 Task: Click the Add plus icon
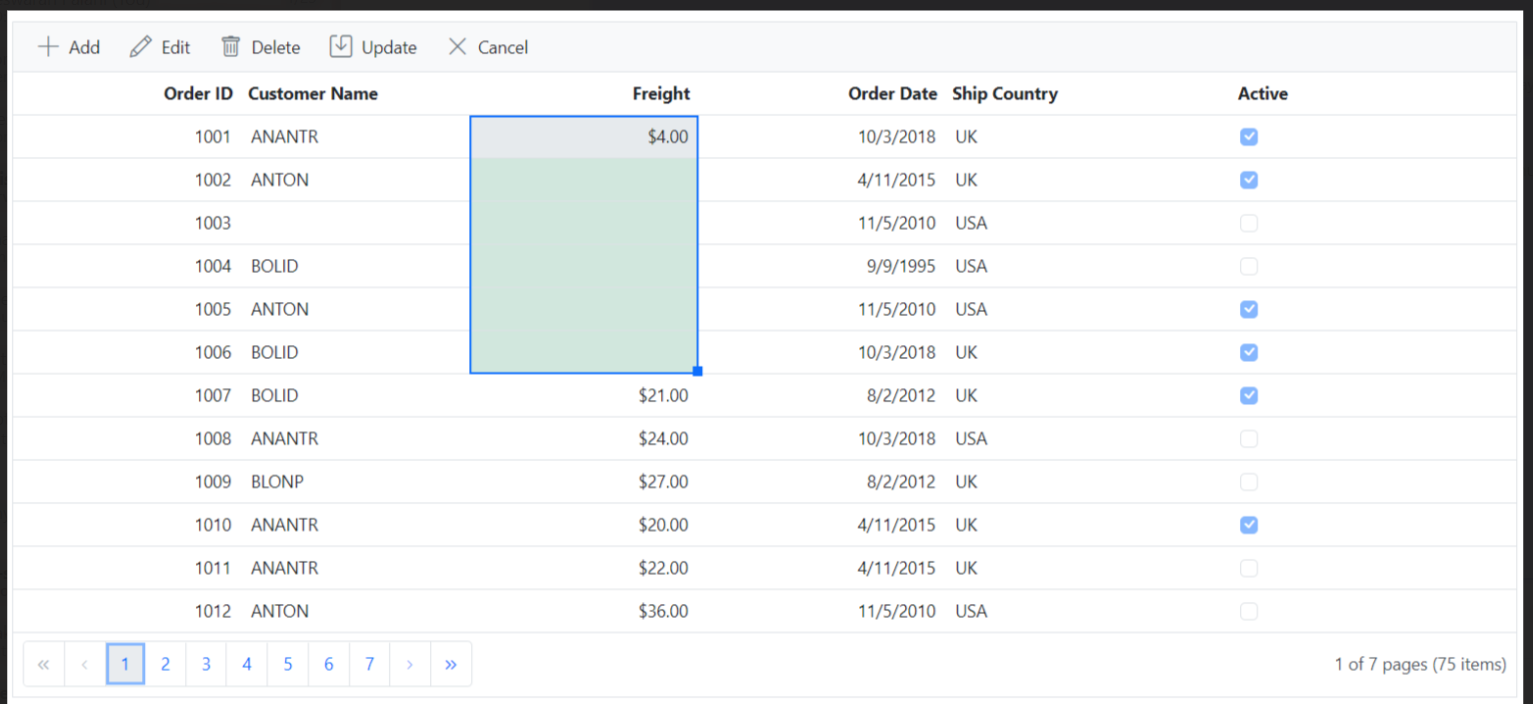tap(47, 47)
